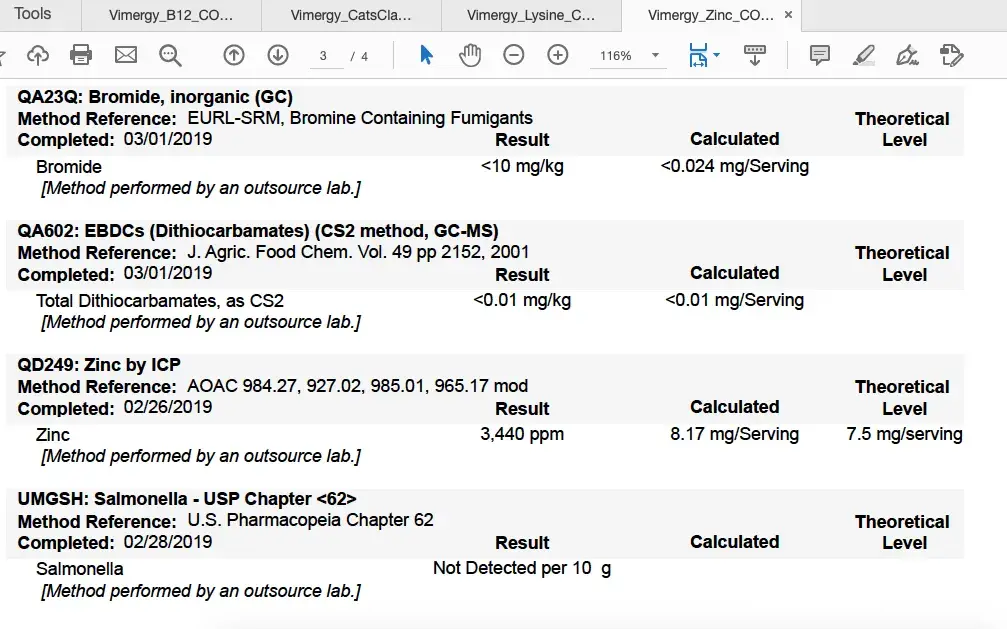Image resolution: width=1007 pixels, height=629 pixels.
Task: Open the Fill & Sign pen tool
Action: click(908, 56)
